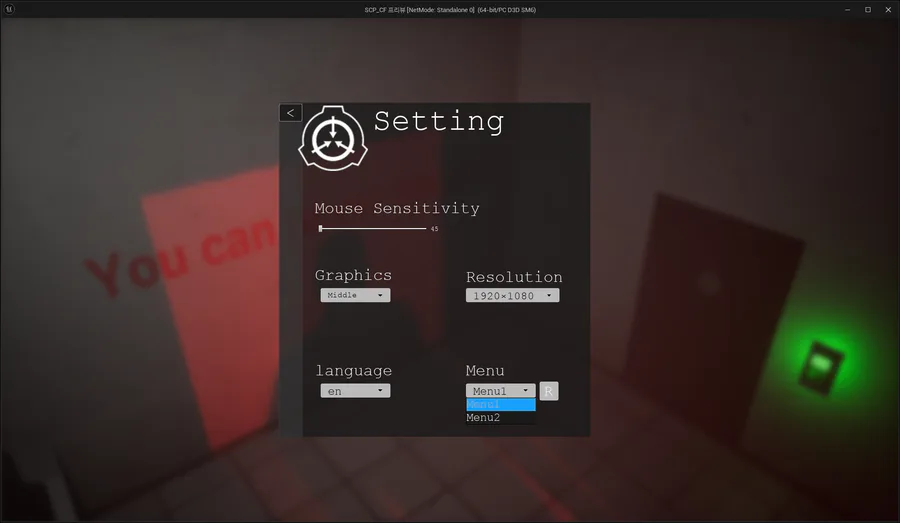Maximize the game preview window
This screenshot has height=523, width=900.
tap(868, 10)
